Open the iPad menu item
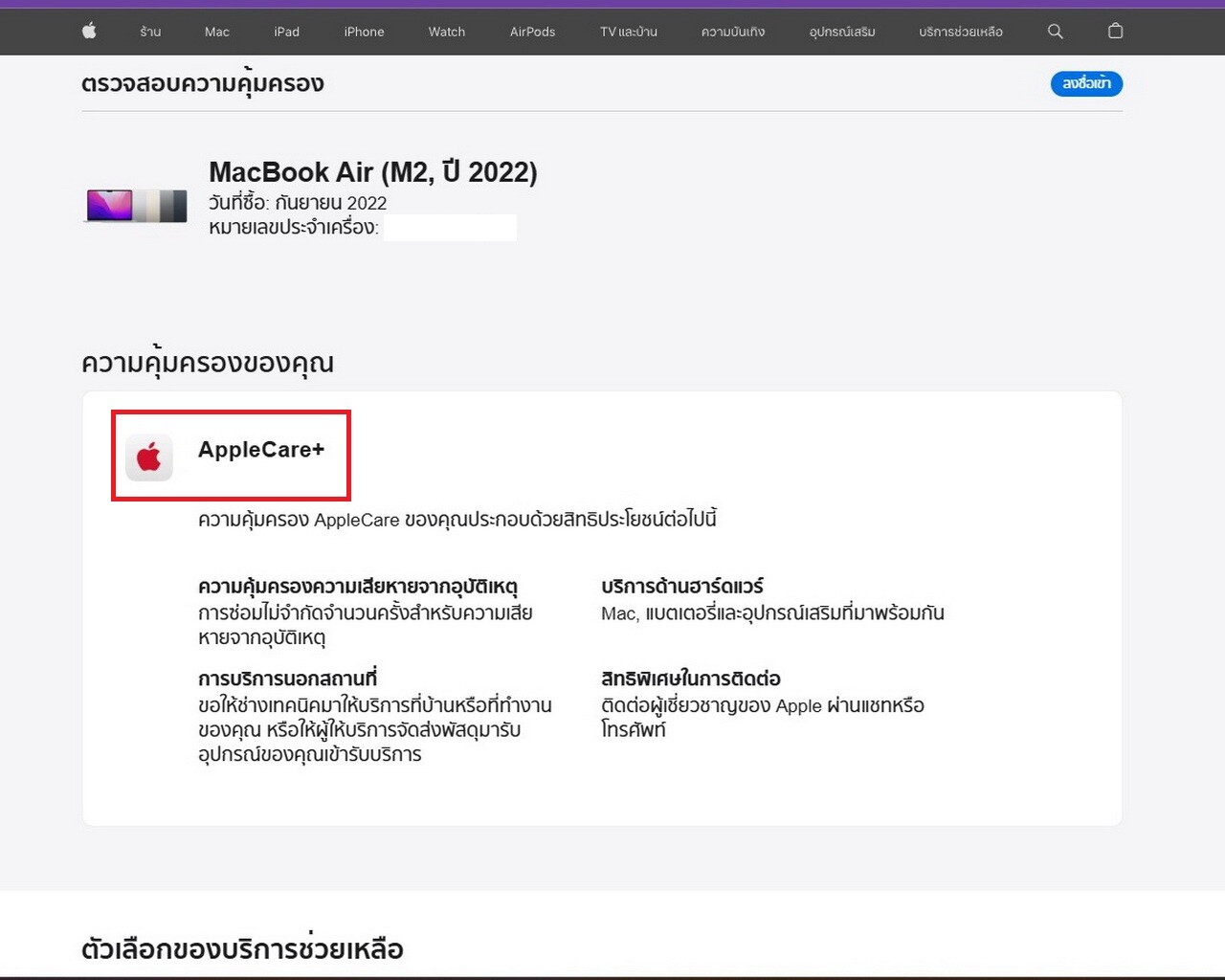1225x980 pixels. 287,32
